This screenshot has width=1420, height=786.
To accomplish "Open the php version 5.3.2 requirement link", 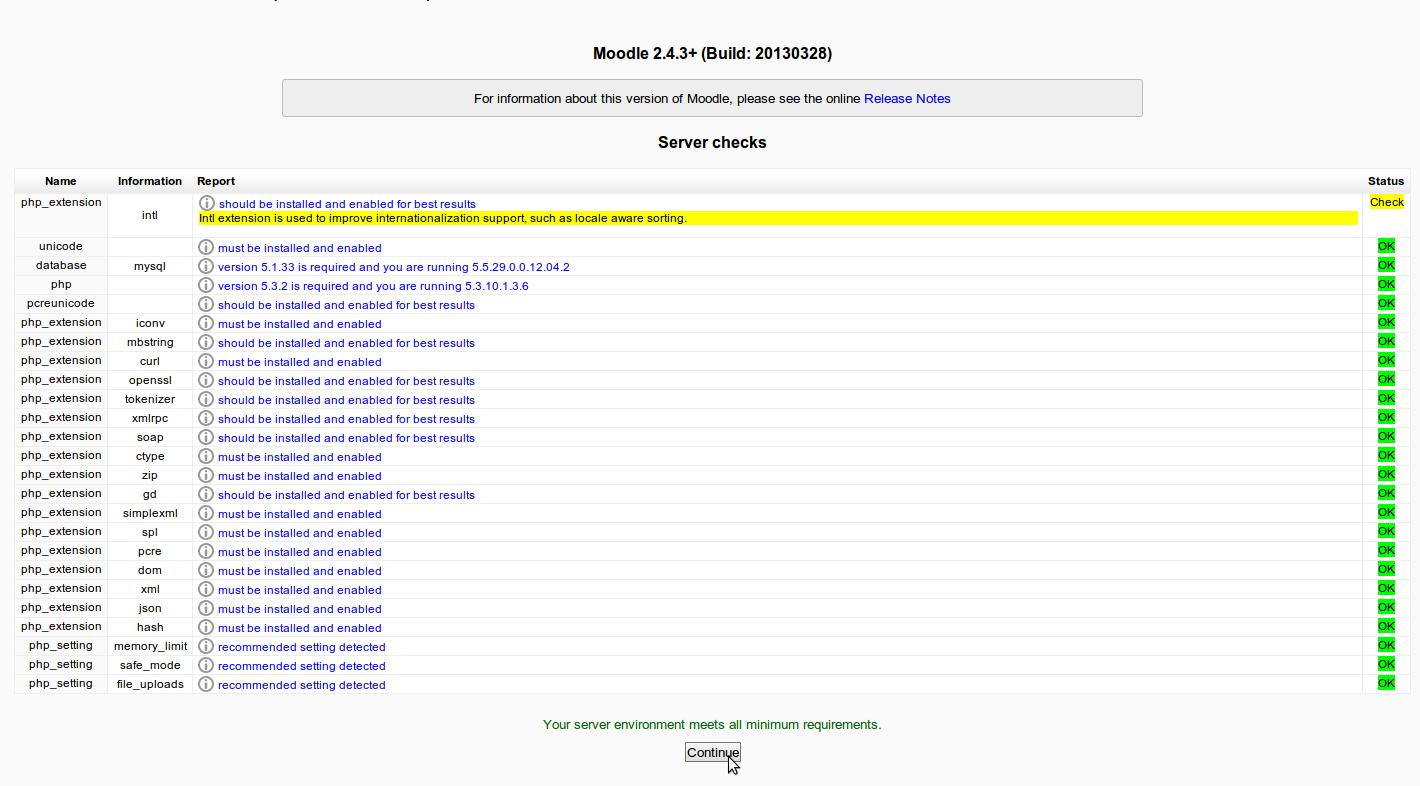I will click(x=373, y=286).
